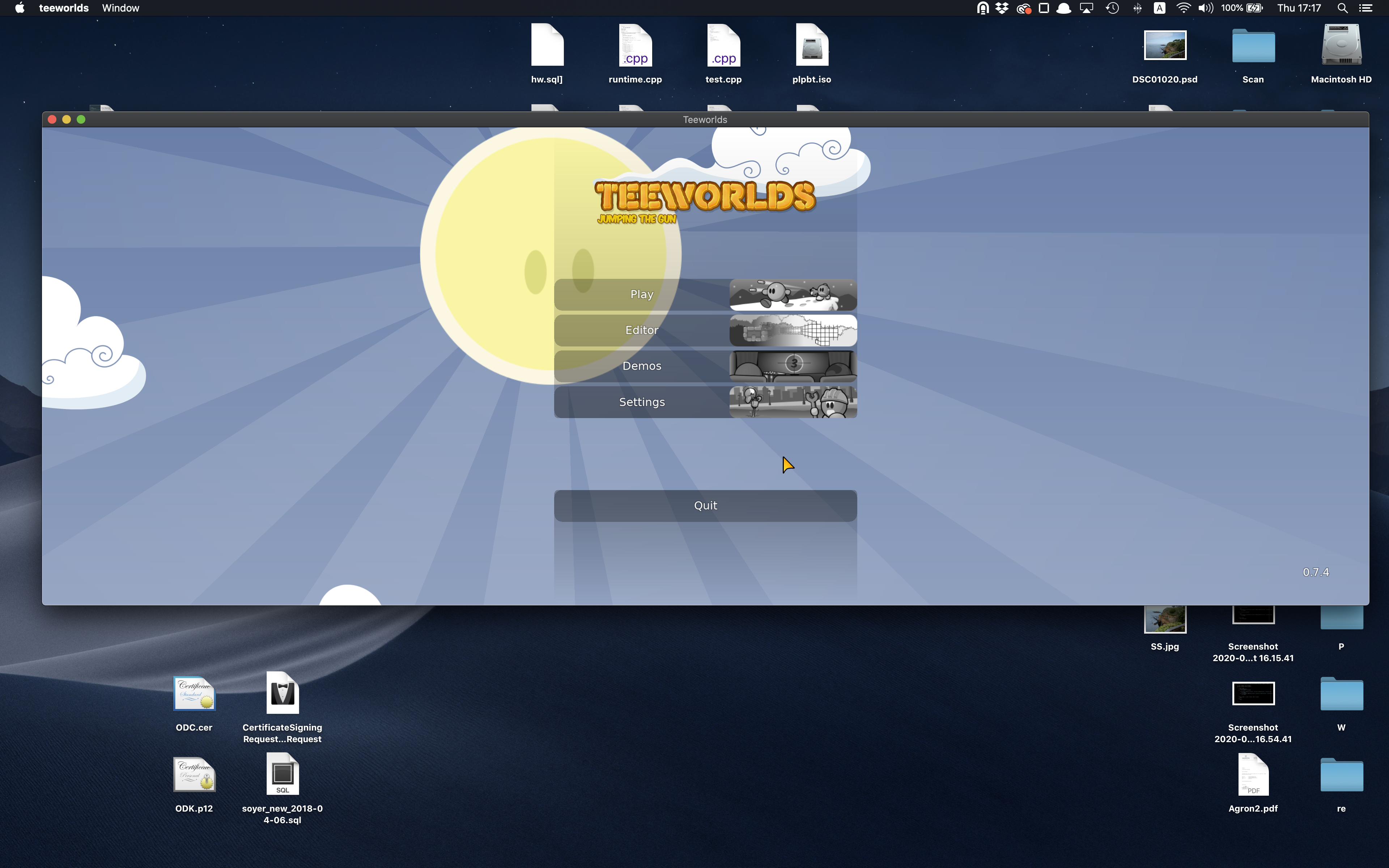1389x868 pixels.
Task: Click the hard-hat shaped menu bar icon
Action: point(1063,8)
